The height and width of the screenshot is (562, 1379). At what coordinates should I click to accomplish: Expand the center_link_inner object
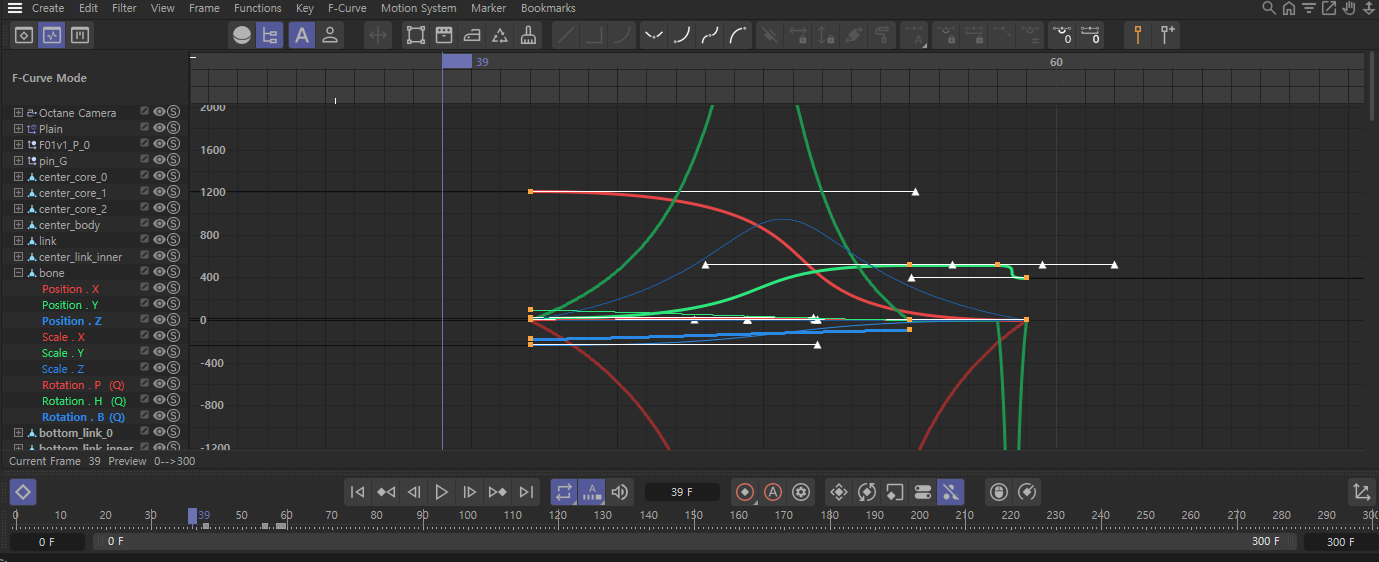(x=18, y=257)
